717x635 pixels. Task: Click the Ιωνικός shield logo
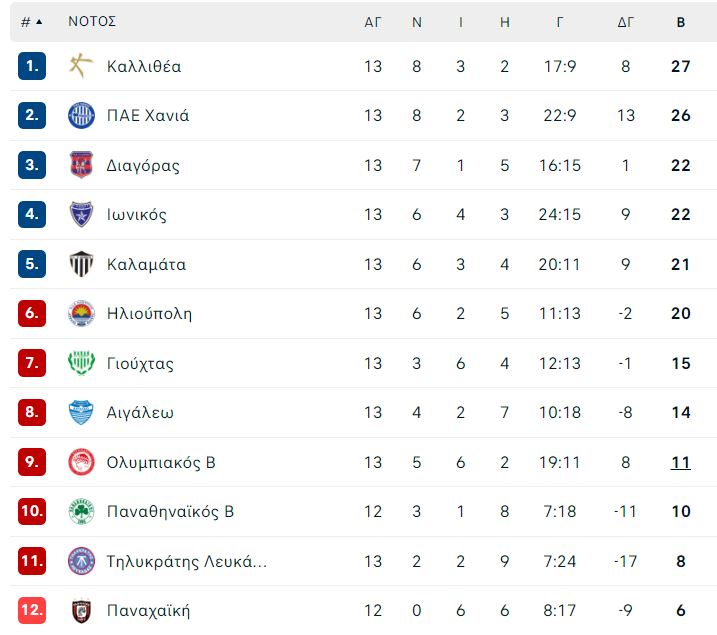(x=81, y=214)
